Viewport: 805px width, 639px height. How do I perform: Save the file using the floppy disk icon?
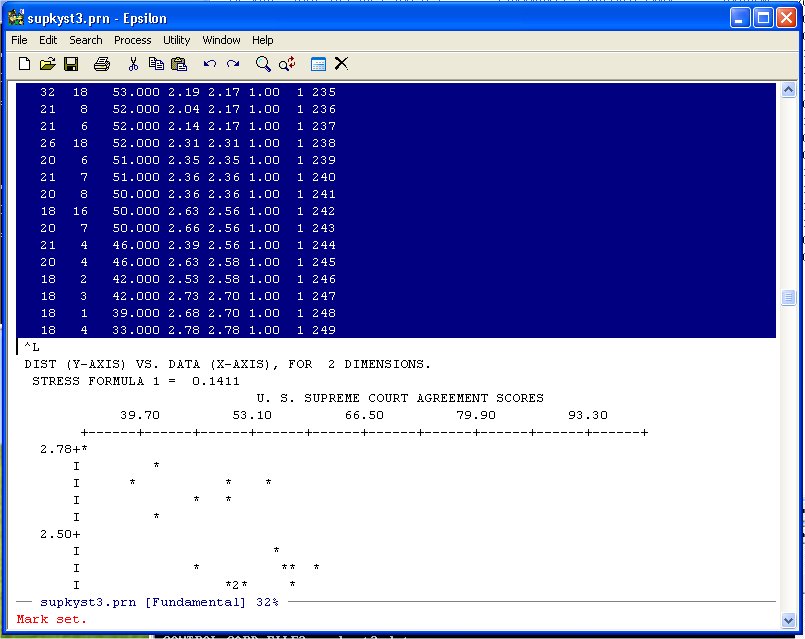click(71, 64)
